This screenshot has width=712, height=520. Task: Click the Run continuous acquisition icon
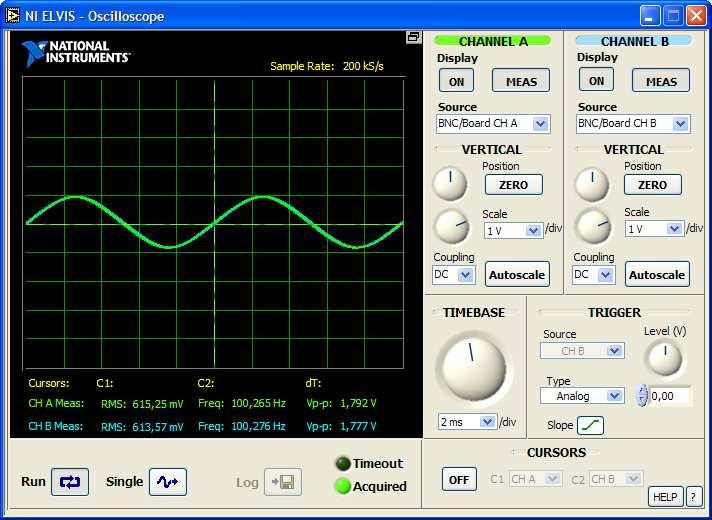pos(70,482)
